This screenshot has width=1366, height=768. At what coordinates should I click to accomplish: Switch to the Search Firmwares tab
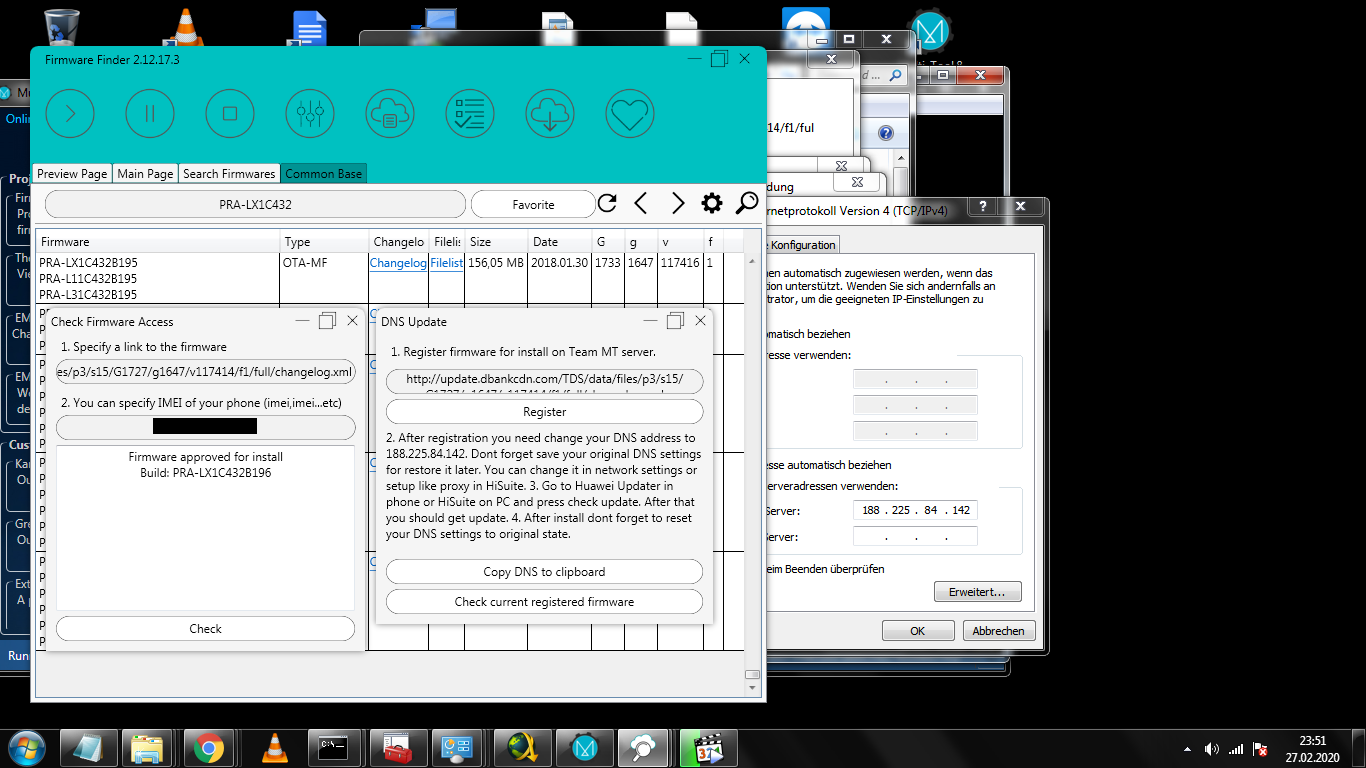coord(229,174)
